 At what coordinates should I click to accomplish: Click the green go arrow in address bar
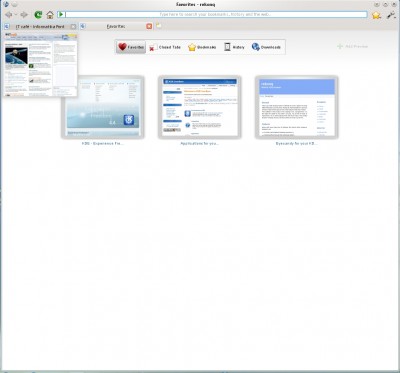click(x=61, y=14)
